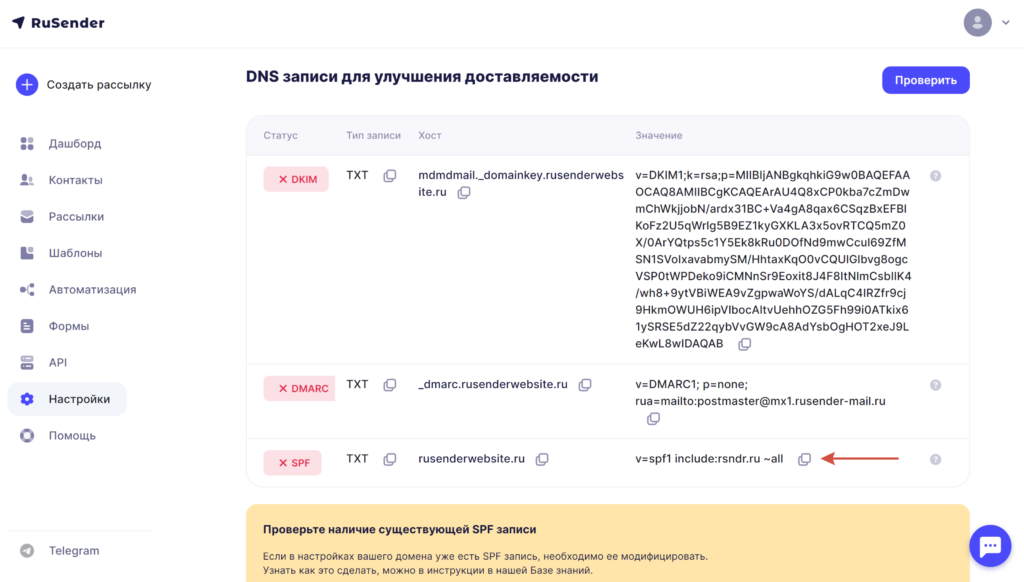The height and width of the screenshot is (582, 1024).
Task: Open the Telegram link
Action: coord(74,551)
